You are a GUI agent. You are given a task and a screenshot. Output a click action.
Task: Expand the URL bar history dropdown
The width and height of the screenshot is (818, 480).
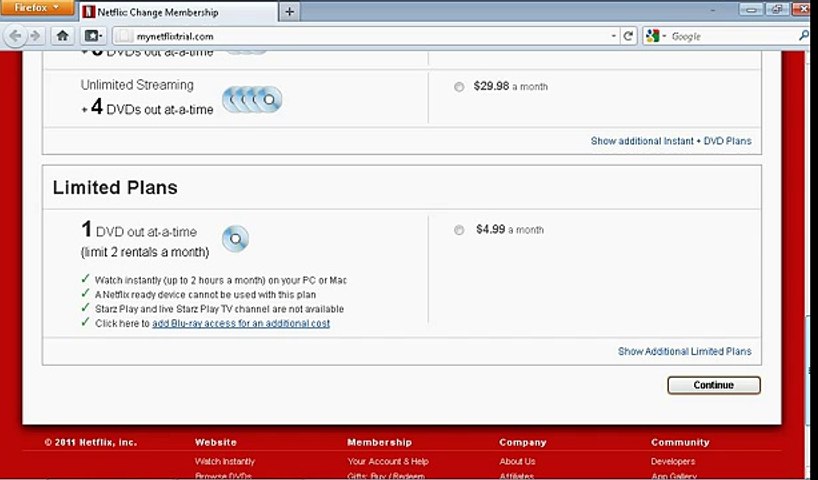614,36
